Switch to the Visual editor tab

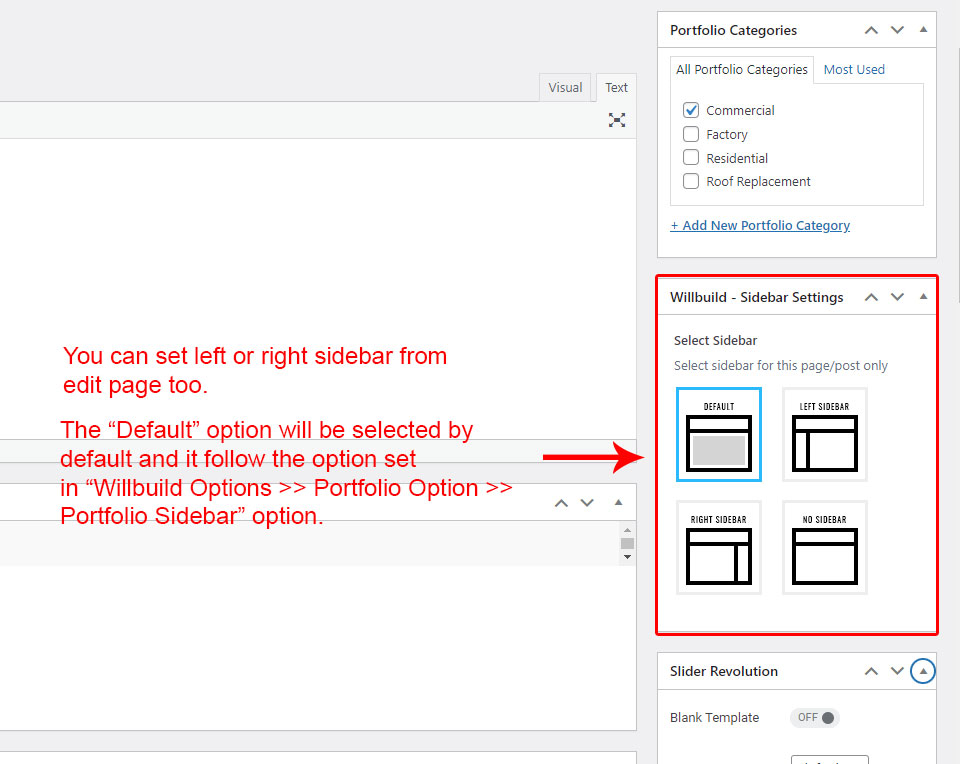565,87
